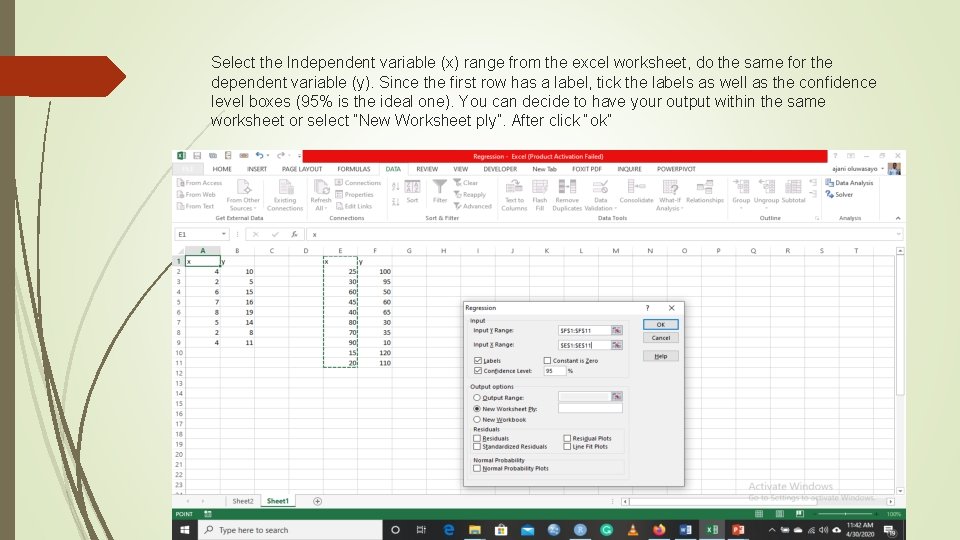Switch to FORMULAS tab

pos(353,169)
